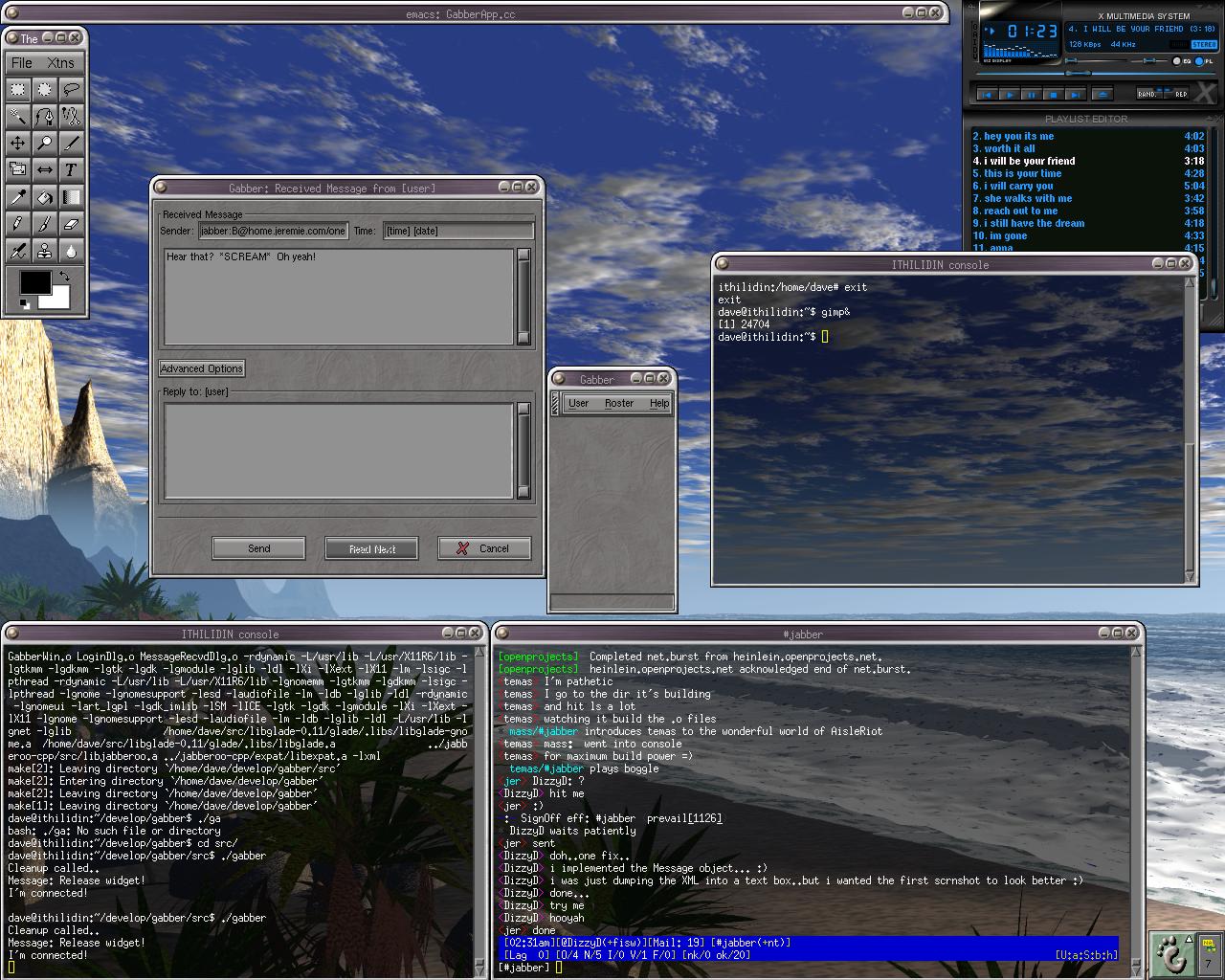Select the Rectangle Select tool
Screen dimensions: 1225x980
[x=17, y=89]
